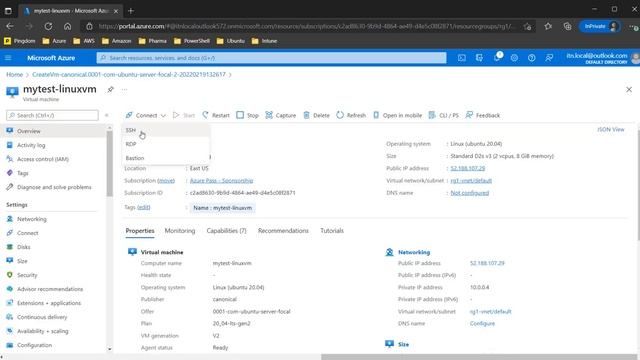640x360 pixels.
Task: Open the browser collections icon
Action: pyautogui.click(x=567, y=26)
